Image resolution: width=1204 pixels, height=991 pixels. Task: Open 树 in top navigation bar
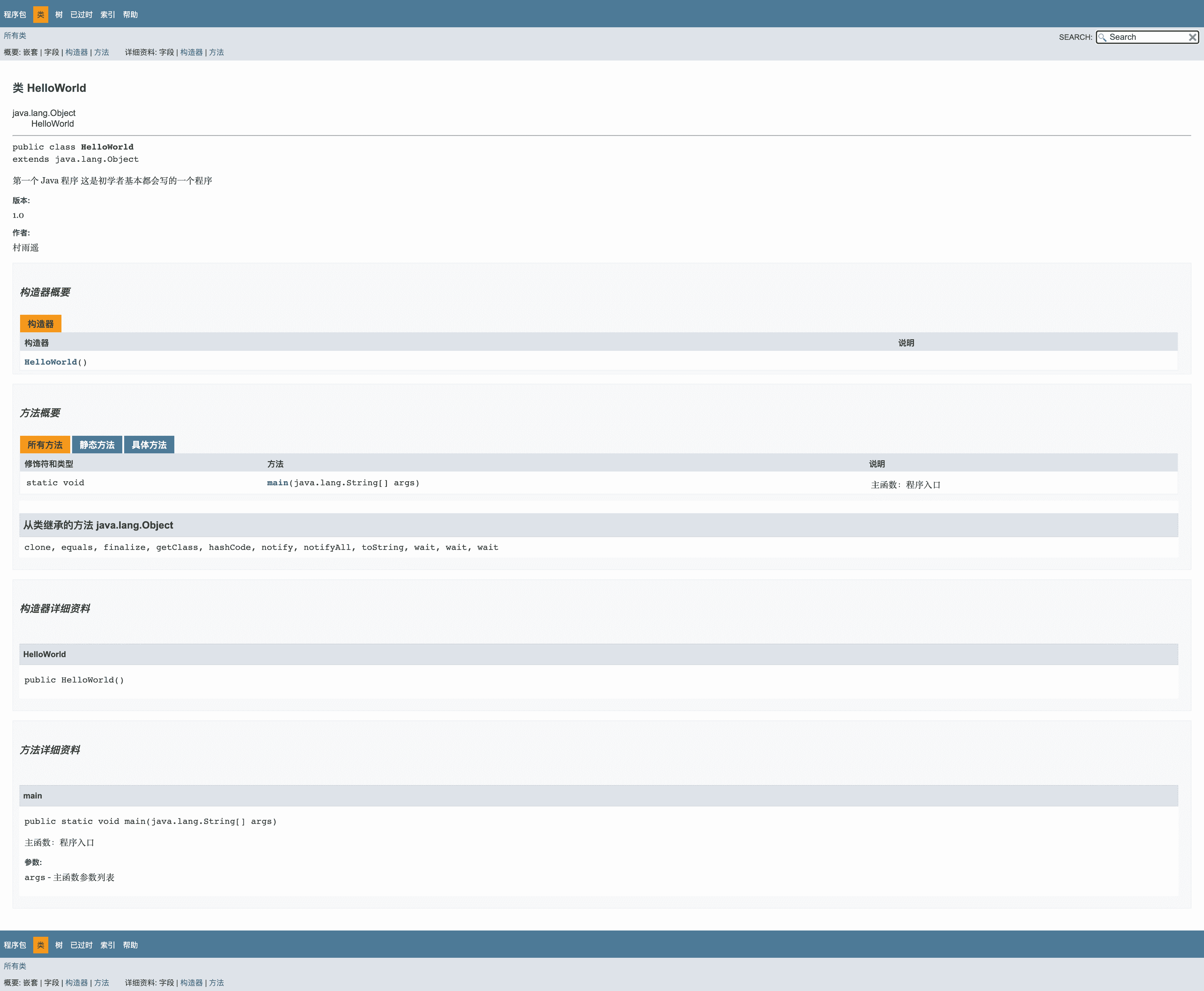tap(59, 15)
